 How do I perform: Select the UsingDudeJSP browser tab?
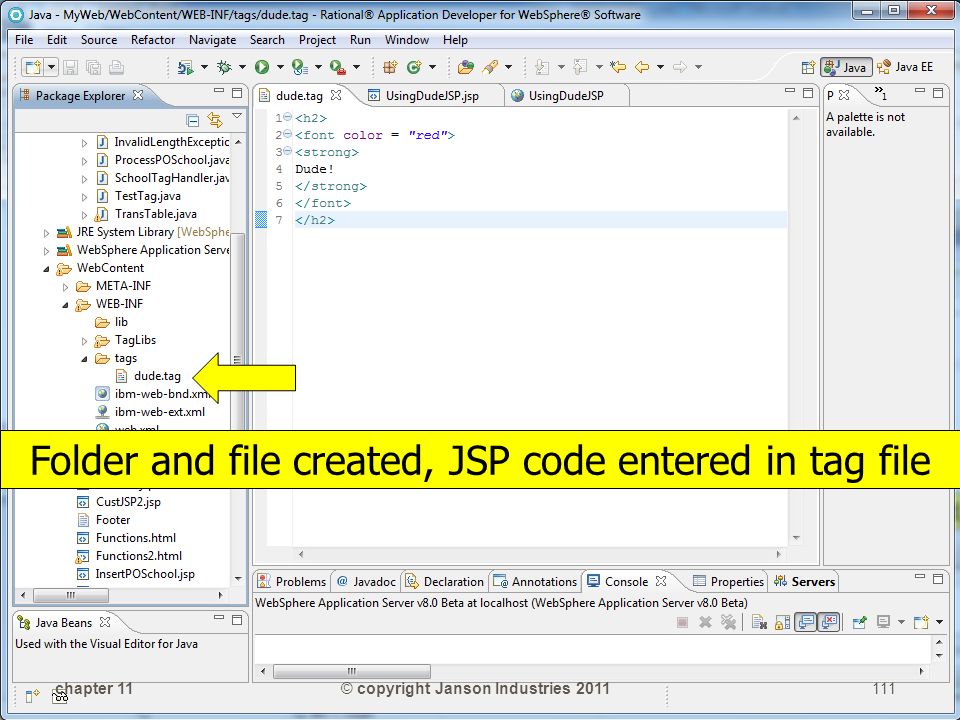click(x=558, y=96)
